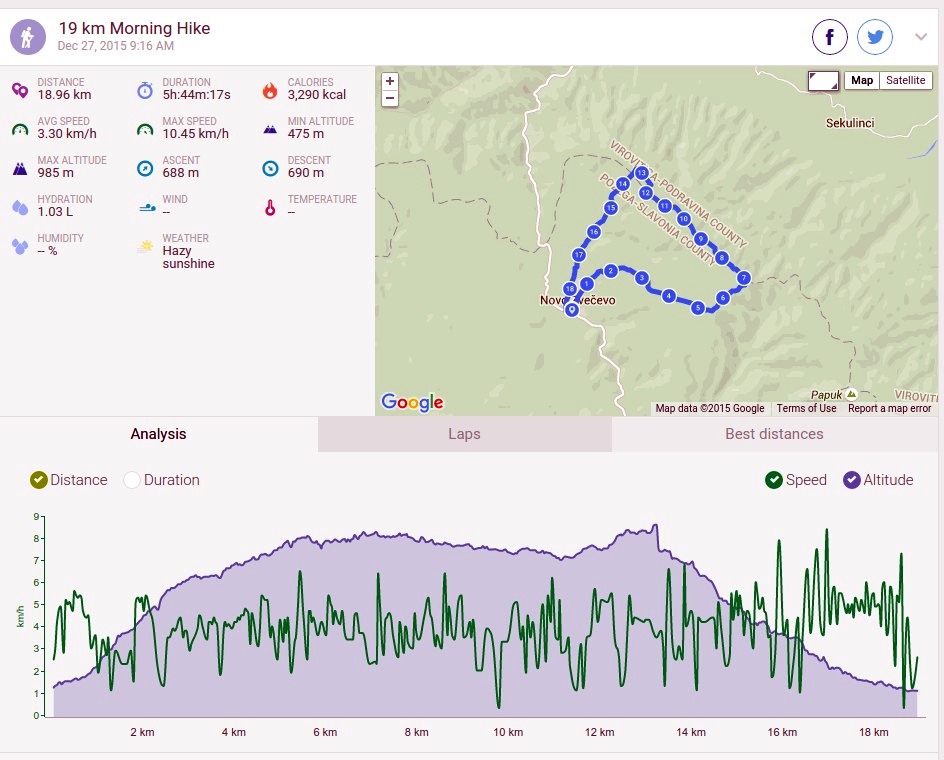Screen dimensions: 944x760
Task: Expand the workout options chevron
Action: (x=921, y=37)
